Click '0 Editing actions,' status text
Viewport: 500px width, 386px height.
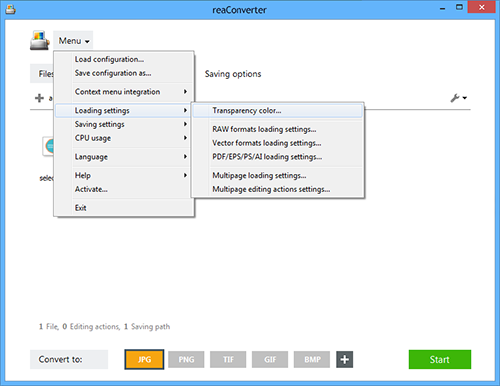click(91, 326)
